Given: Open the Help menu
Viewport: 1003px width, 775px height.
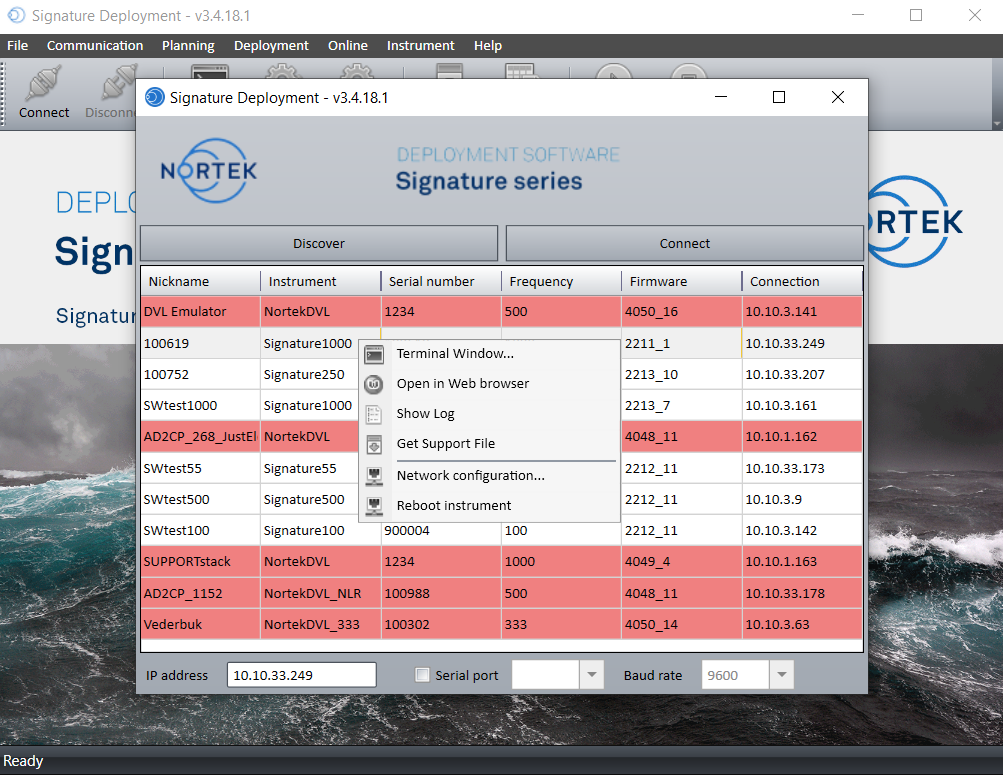Looking at the screenshot, I should [487, 45].
